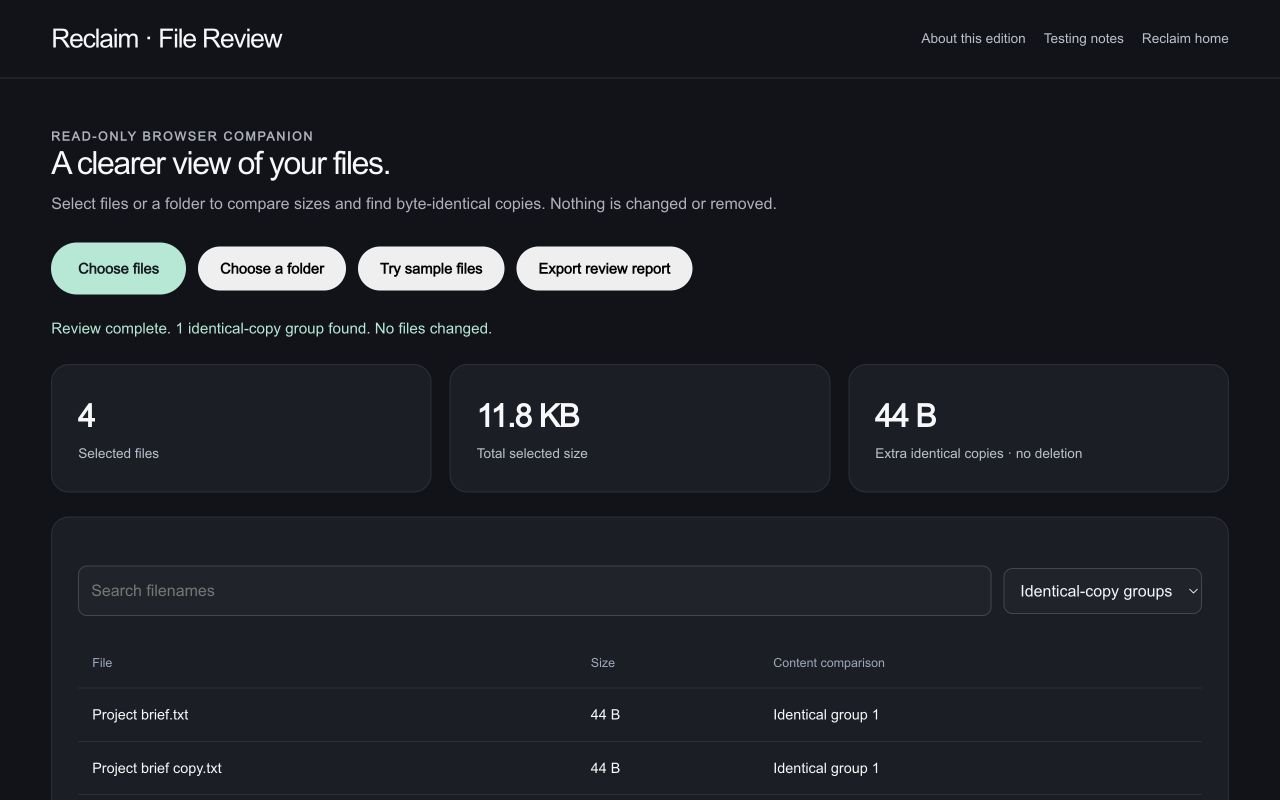Click the Read-only browser companion label

click(182, 136)
